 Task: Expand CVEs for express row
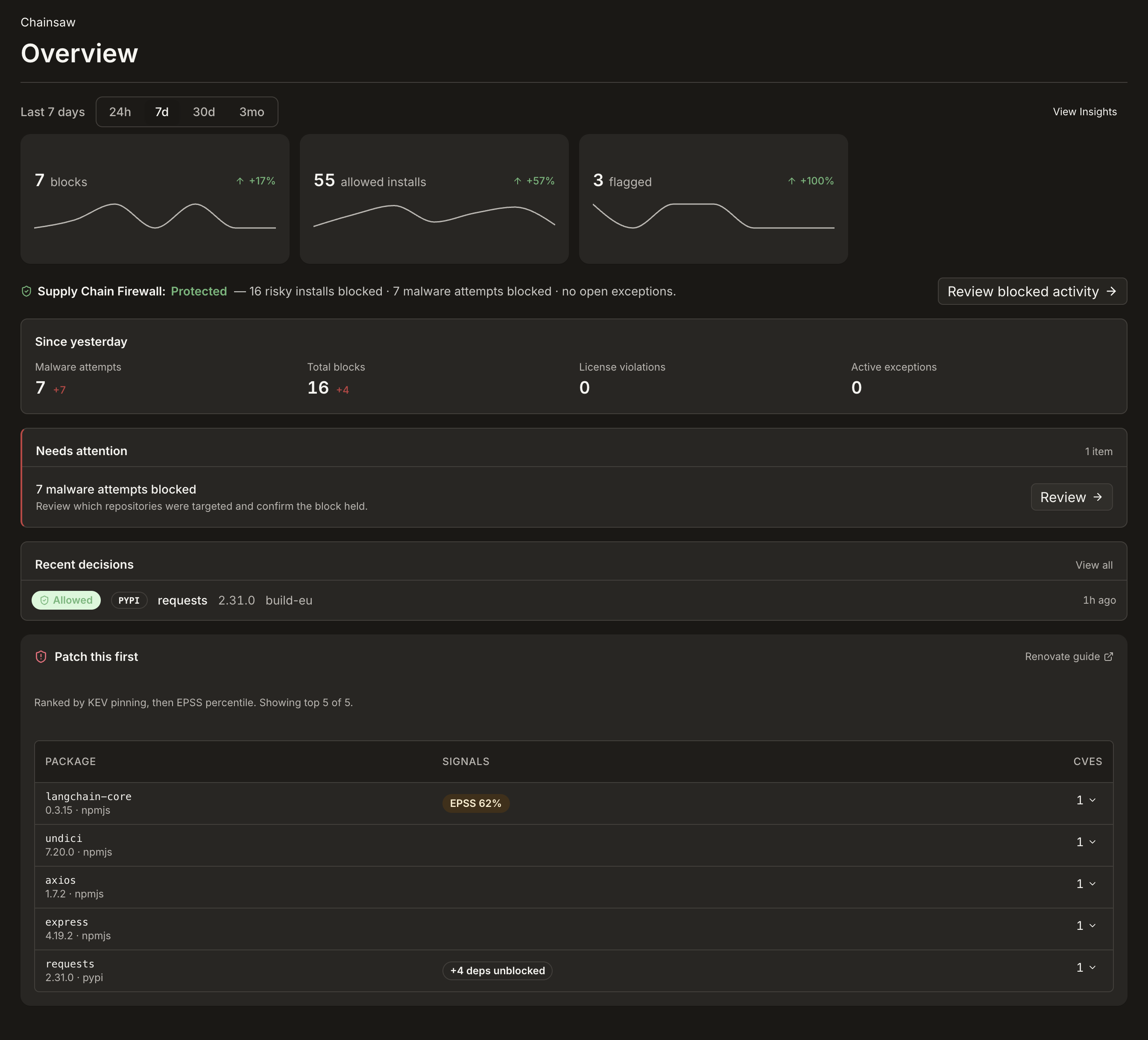[1086, 926]
